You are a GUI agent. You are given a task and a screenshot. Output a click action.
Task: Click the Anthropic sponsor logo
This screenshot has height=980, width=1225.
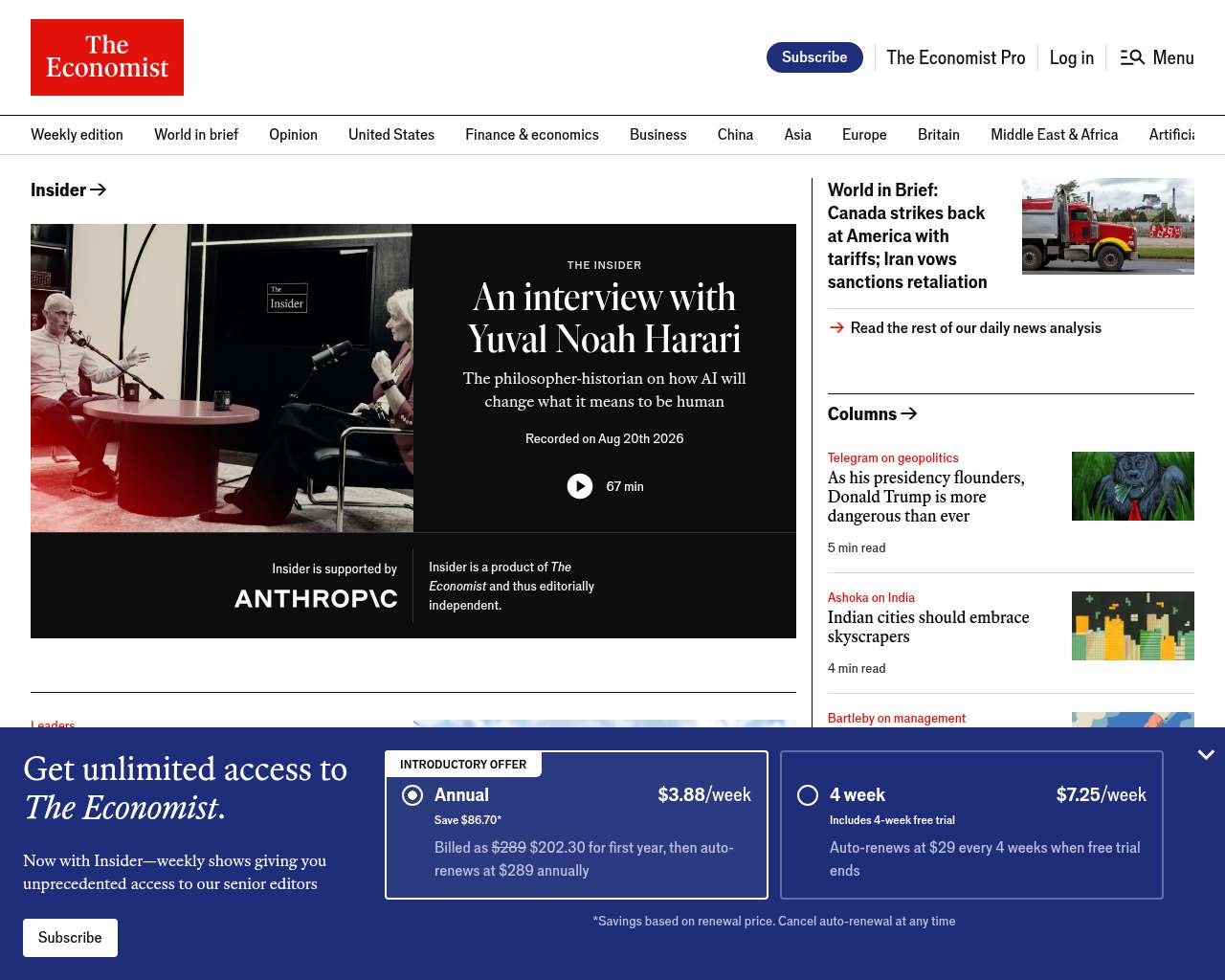click(316, 599)
